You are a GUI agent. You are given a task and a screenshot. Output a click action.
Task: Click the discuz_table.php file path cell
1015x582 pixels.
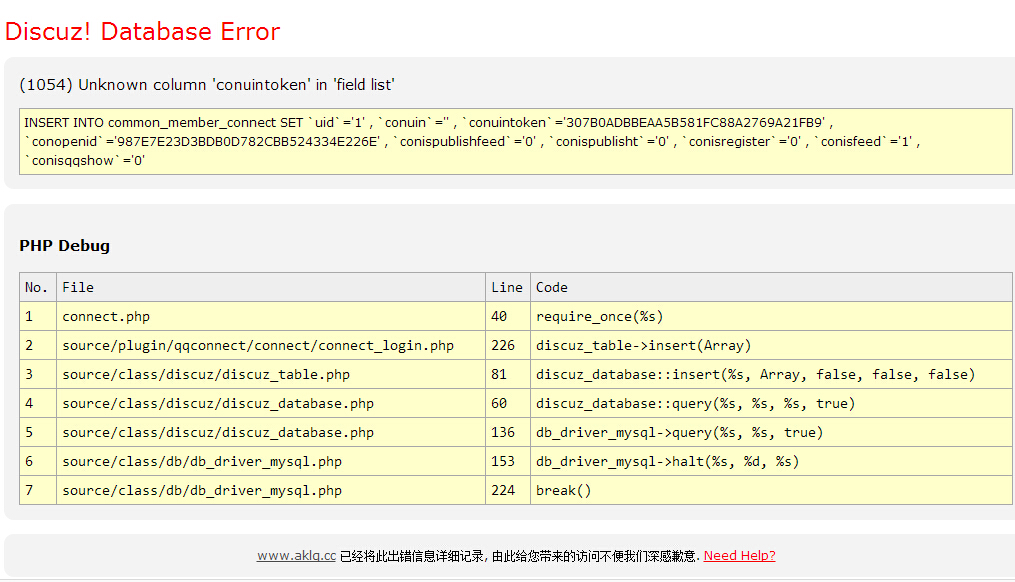pos(271,374)
